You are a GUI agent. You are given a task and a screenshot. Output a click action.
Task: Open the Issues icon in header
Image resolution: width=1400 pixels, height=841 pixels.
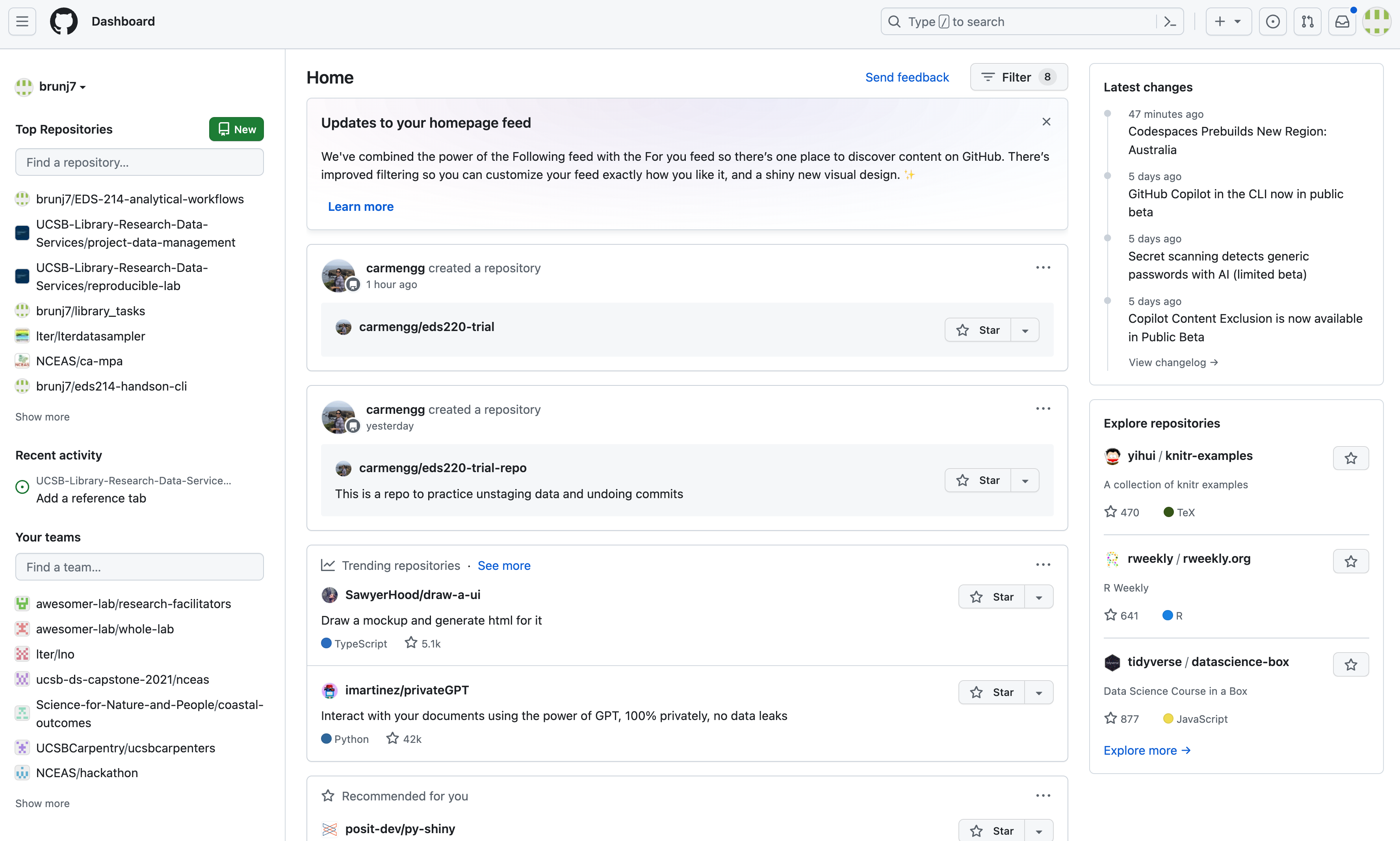coord(1273,22)
